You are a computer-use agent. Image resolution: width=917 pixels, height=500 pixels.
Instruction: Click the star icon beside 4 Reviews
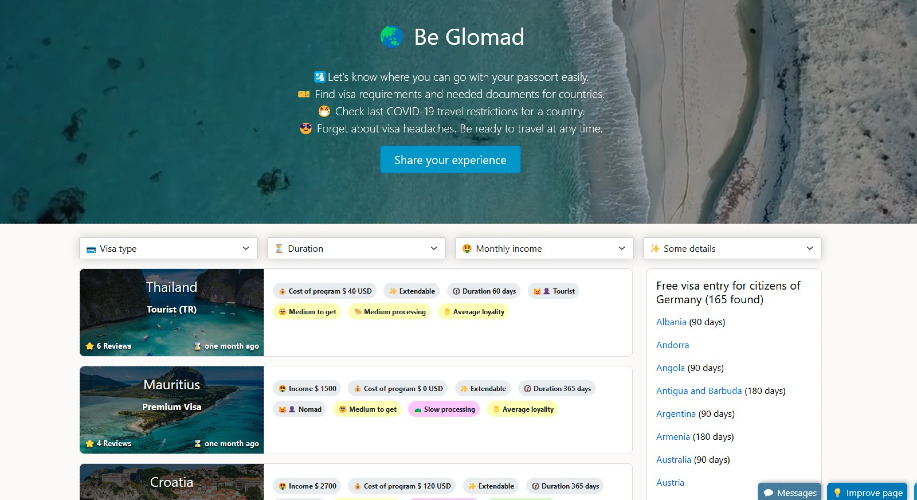pos(89,443)
